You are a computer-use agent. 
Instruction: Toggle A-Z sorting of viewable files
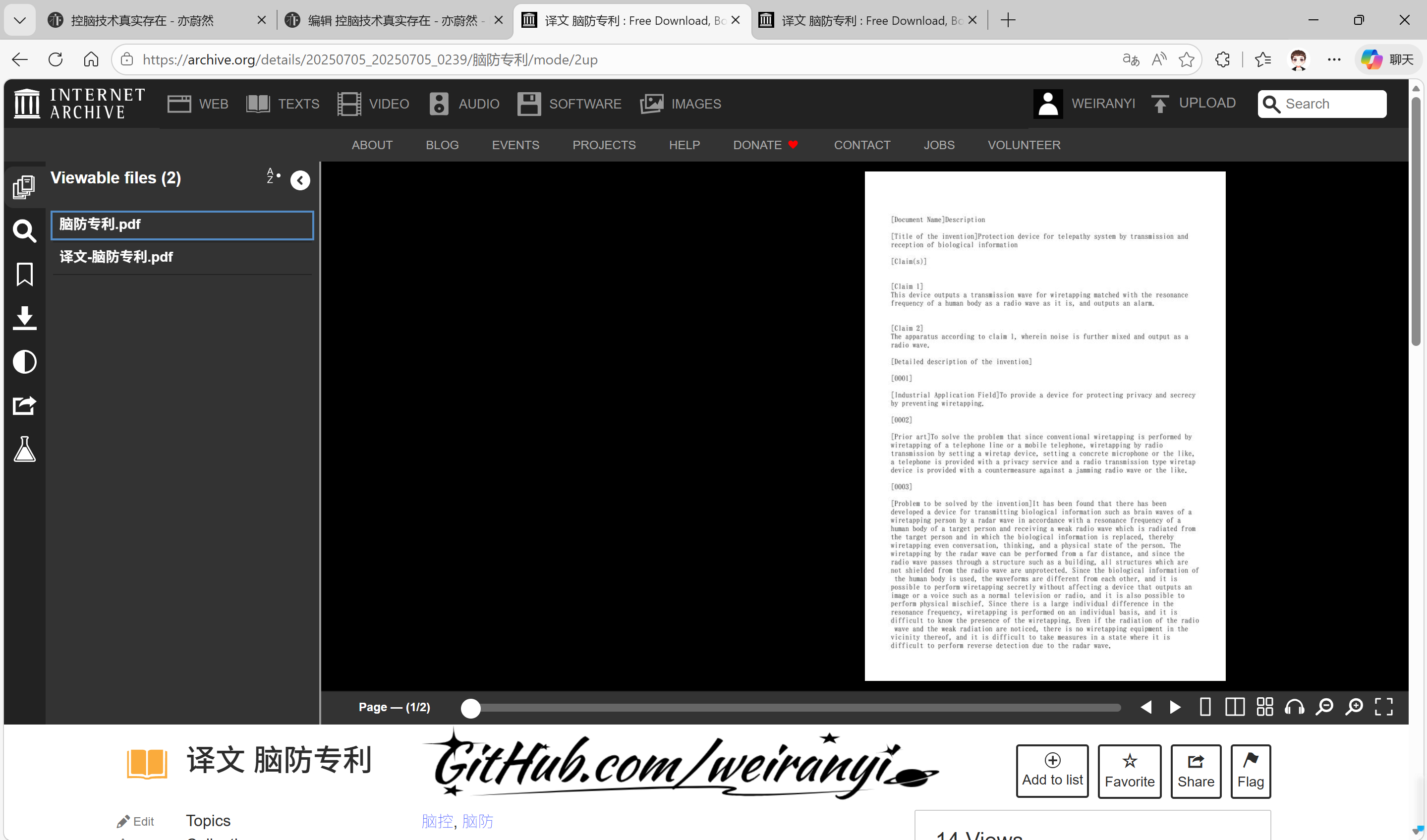[x=272, y=176]
